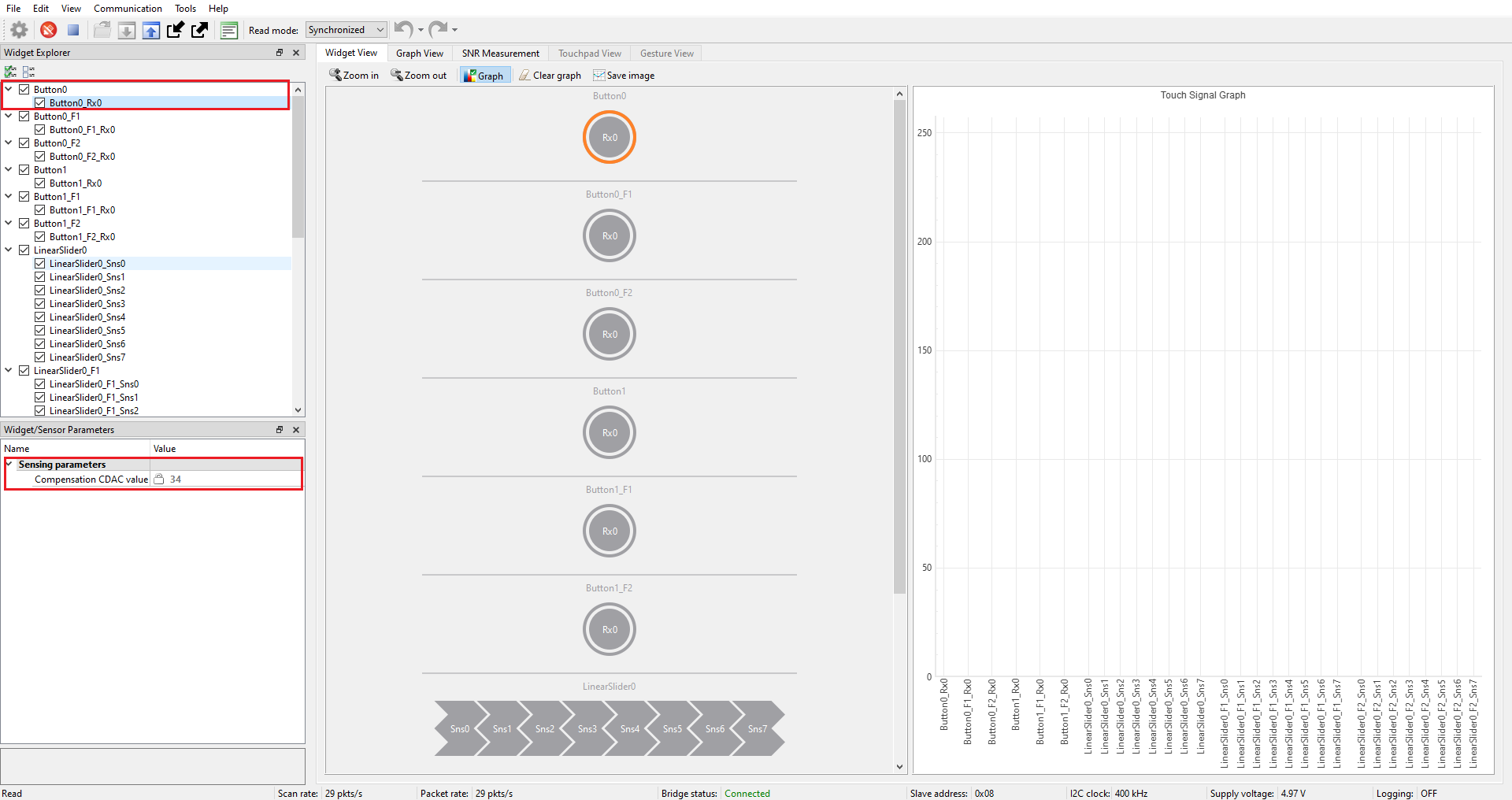Select the Button0_F1 Rx0 sensor circle

pyautogui.click(x=610, y=235)
